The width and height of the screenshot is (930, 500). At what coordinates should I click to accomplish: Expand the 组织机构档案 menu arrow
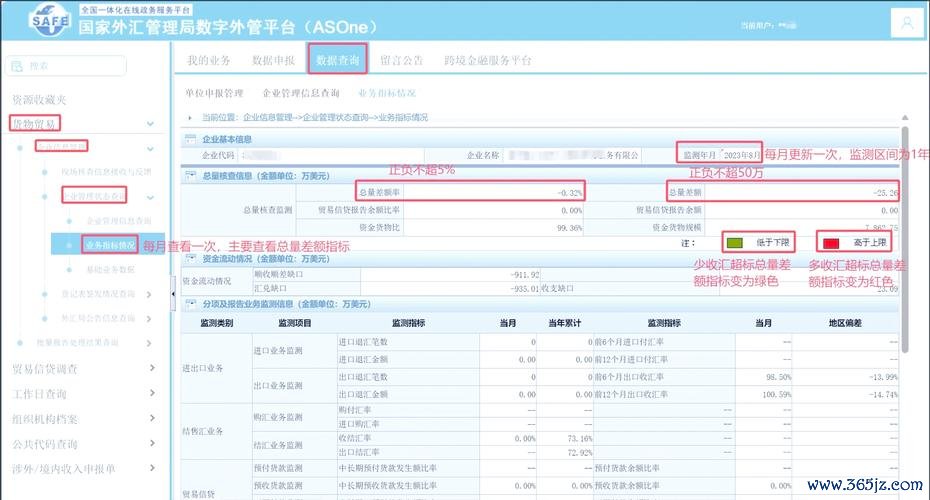[152, 418]
